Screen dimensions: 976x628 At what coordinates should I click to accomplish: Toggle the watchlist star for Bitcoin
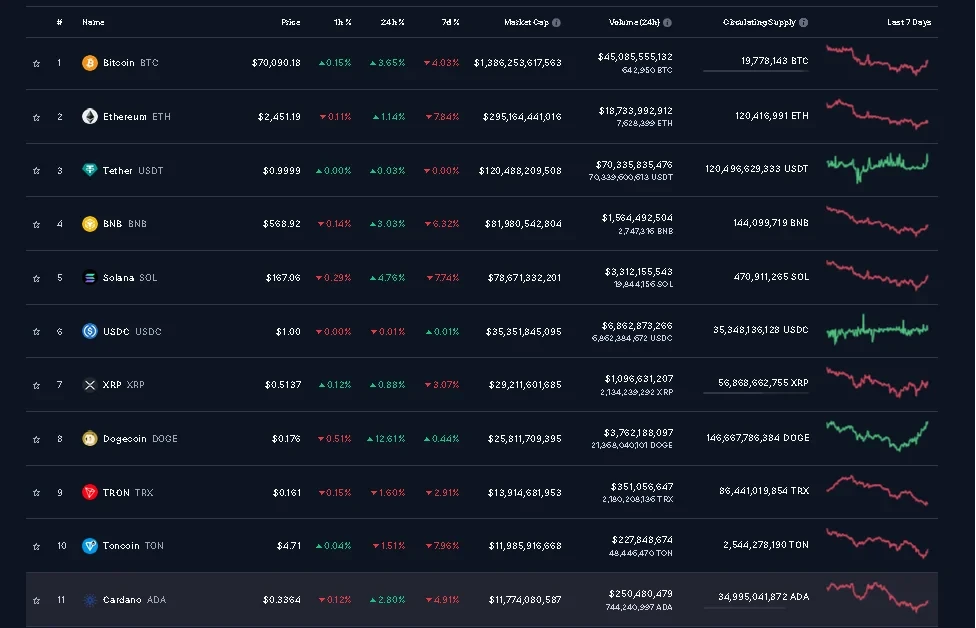(x=36, y=64)
